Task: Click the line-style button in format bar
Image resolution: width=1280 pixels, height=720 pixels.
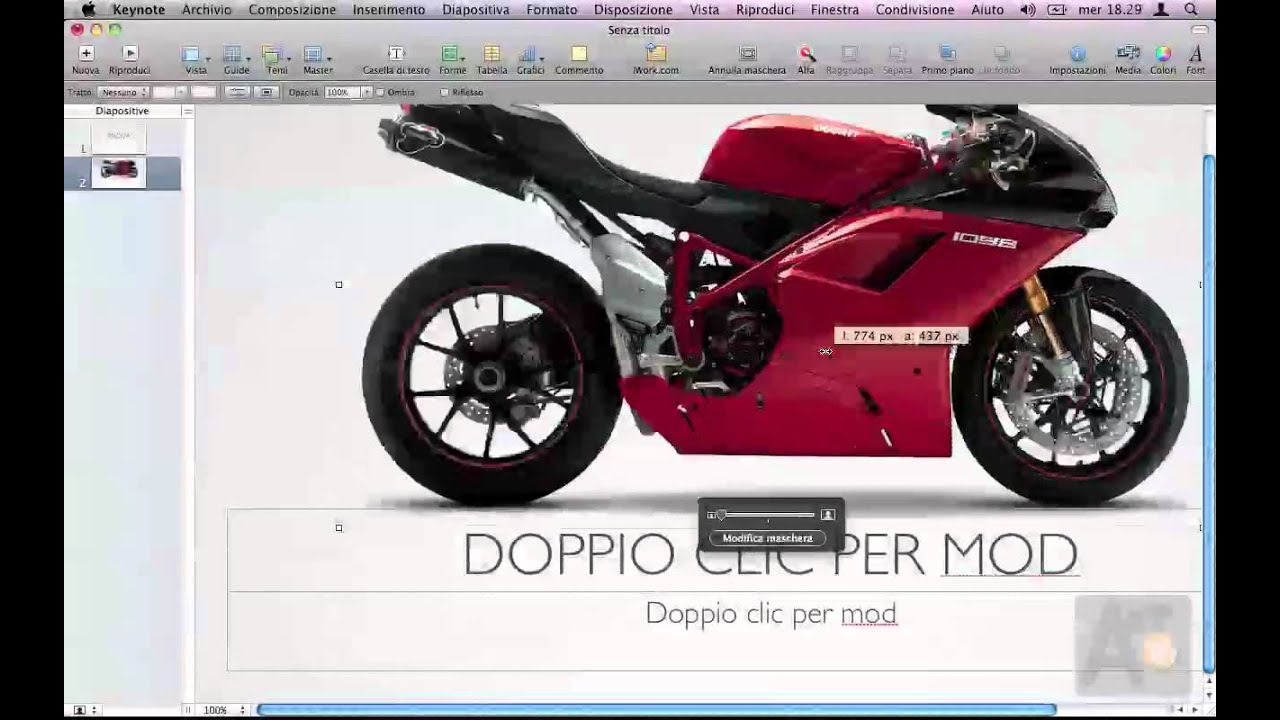Action: [237, 92]
